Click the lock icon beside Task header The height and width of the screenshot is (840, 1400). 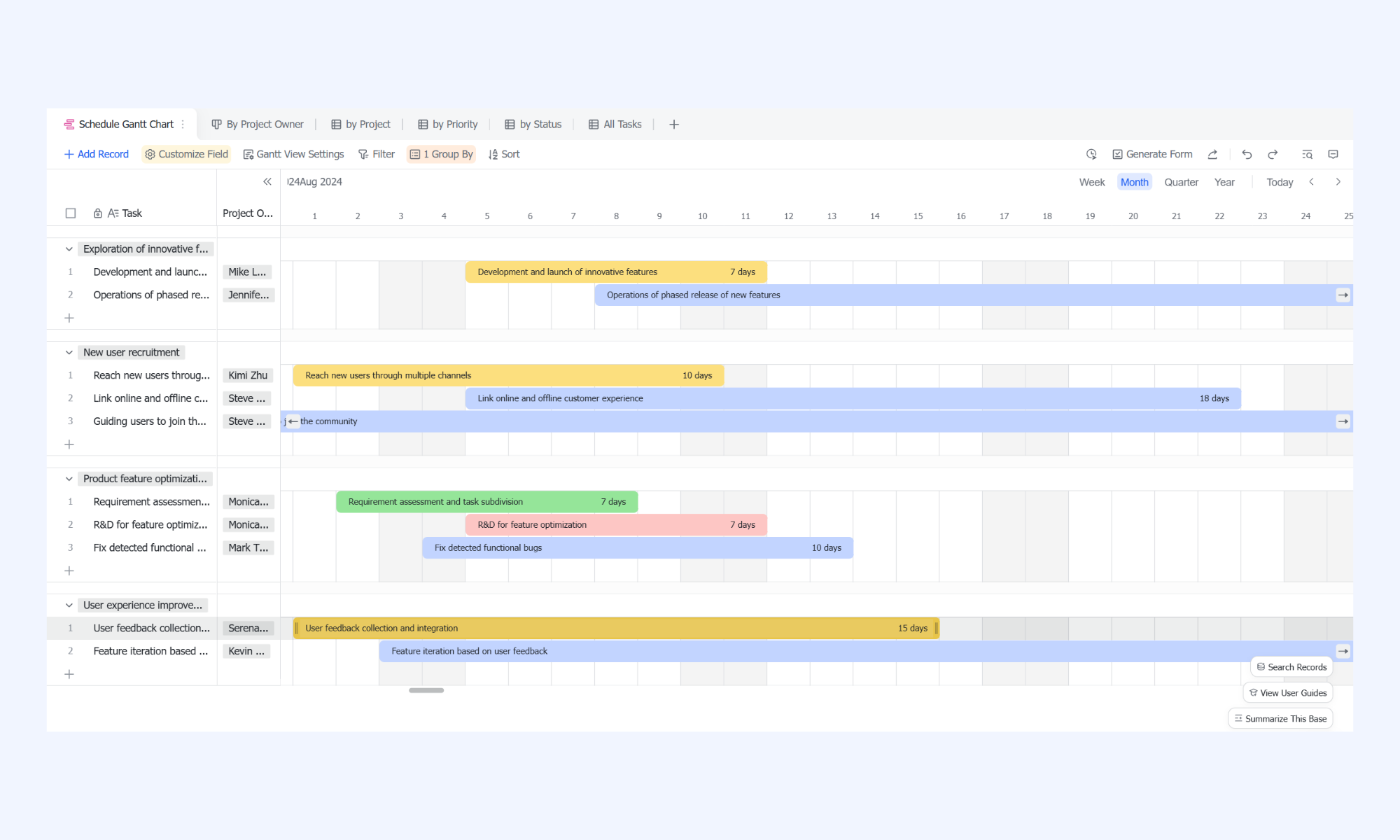coord(98,213)
